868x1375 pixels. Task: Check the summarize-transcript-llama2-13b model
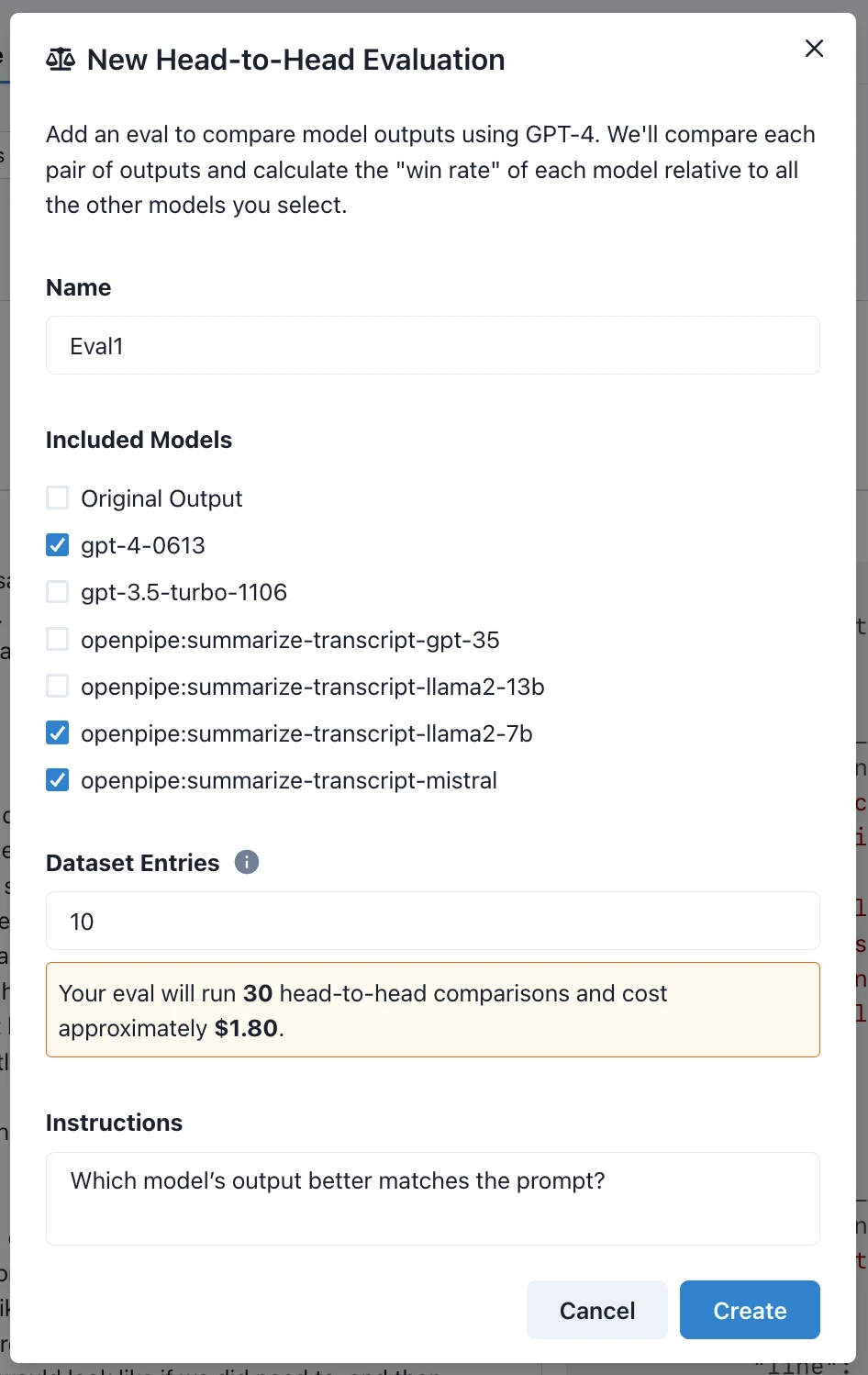click(x=57, y=686)
